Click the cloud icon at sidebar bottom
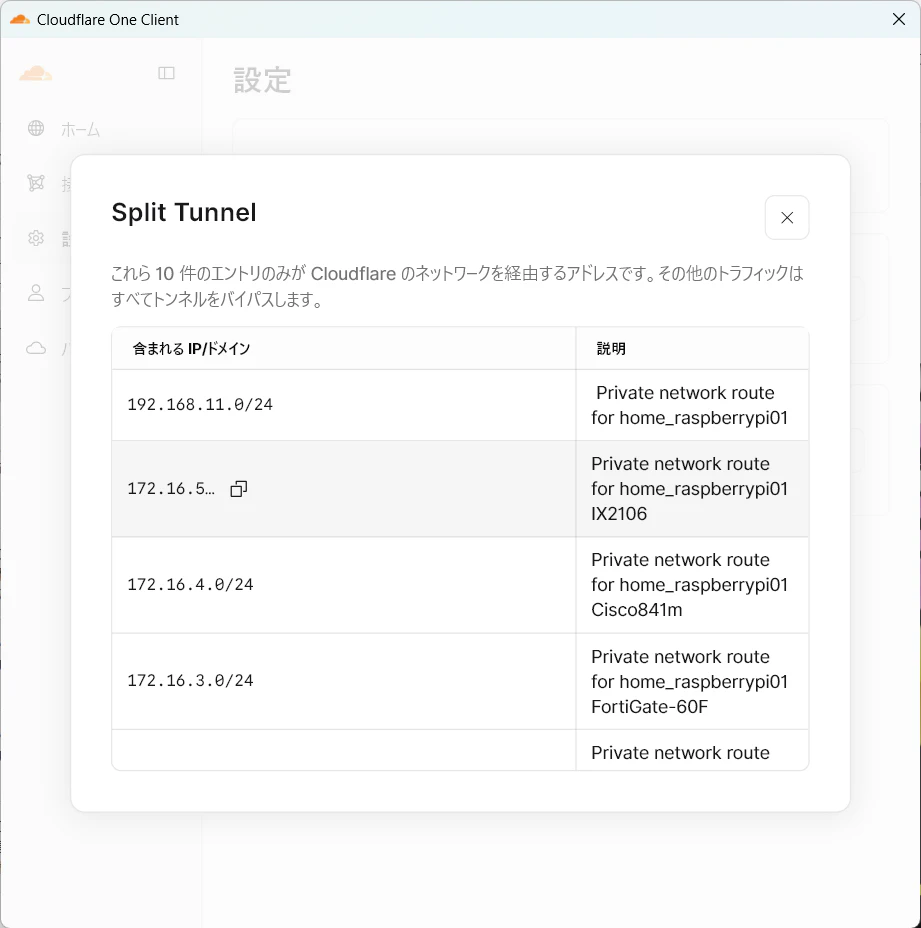 tap(36, 348)
